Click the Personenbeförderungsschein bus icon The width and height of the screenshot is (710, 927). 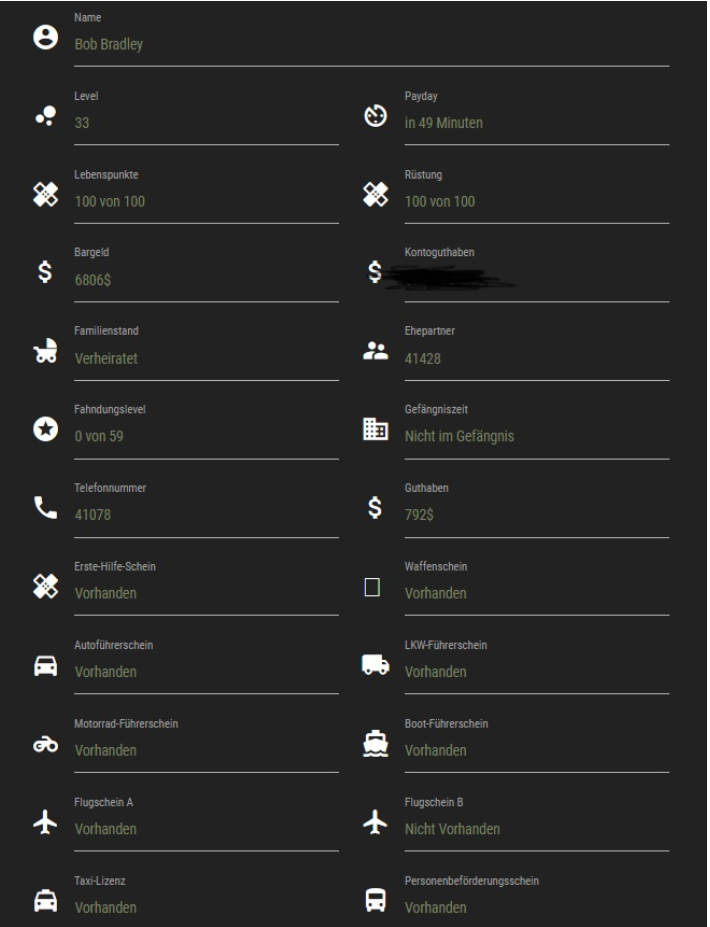[x=375, y=902]
